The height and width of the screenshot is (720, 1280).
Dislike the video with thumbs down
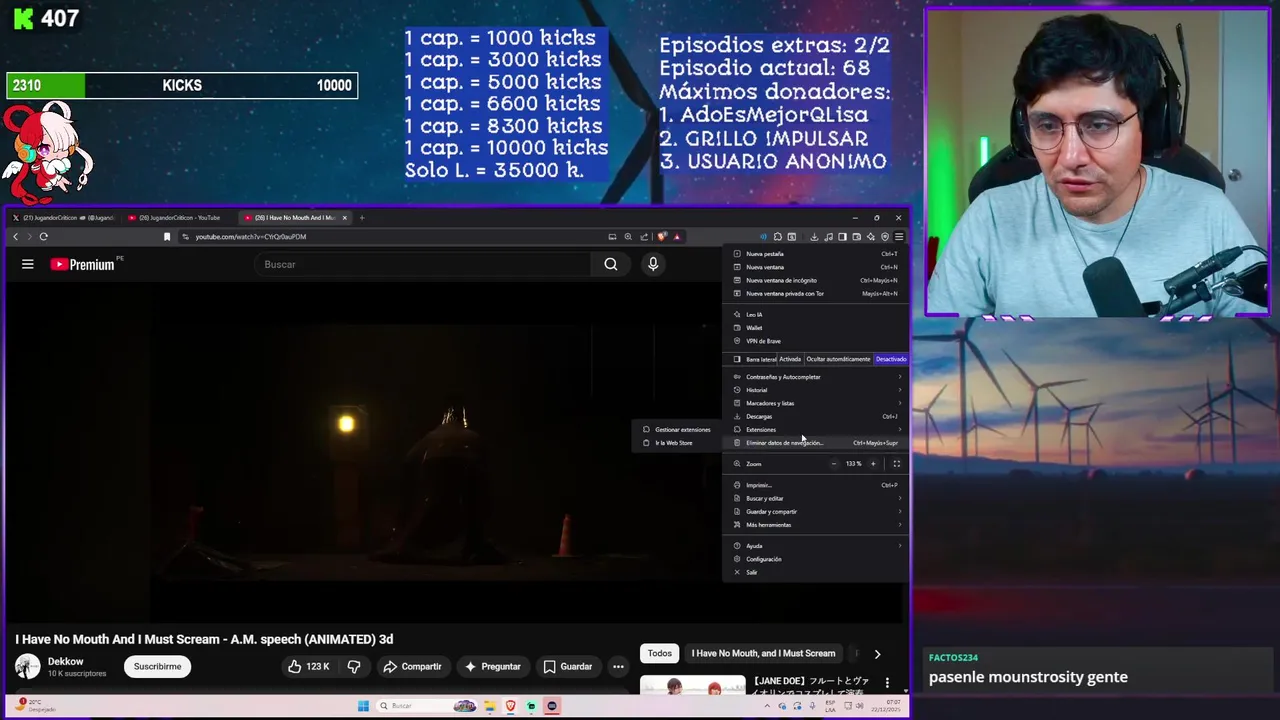pyautogui.click(x=354, y=666)
